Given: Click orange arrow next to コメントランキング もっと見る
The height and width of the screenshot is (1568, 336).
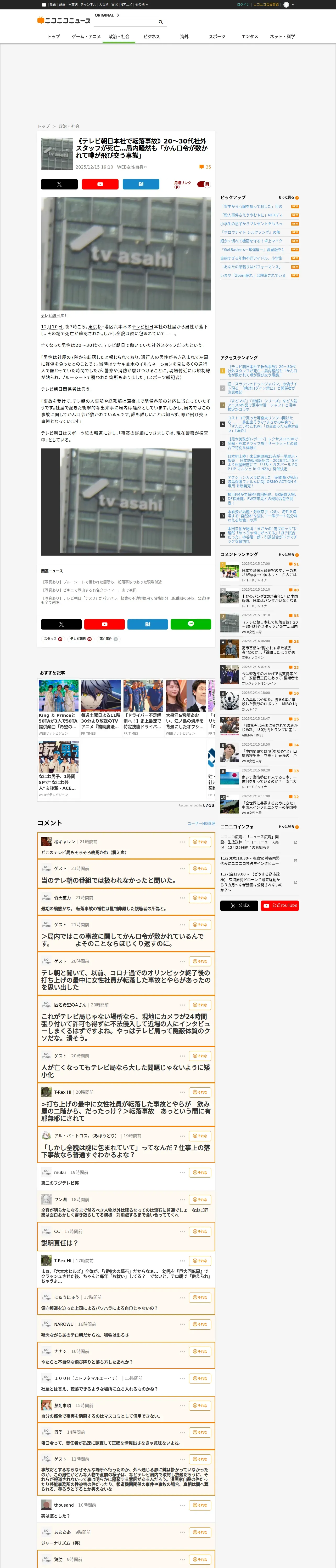Looking at the screenshot, I should pos(297,555).
